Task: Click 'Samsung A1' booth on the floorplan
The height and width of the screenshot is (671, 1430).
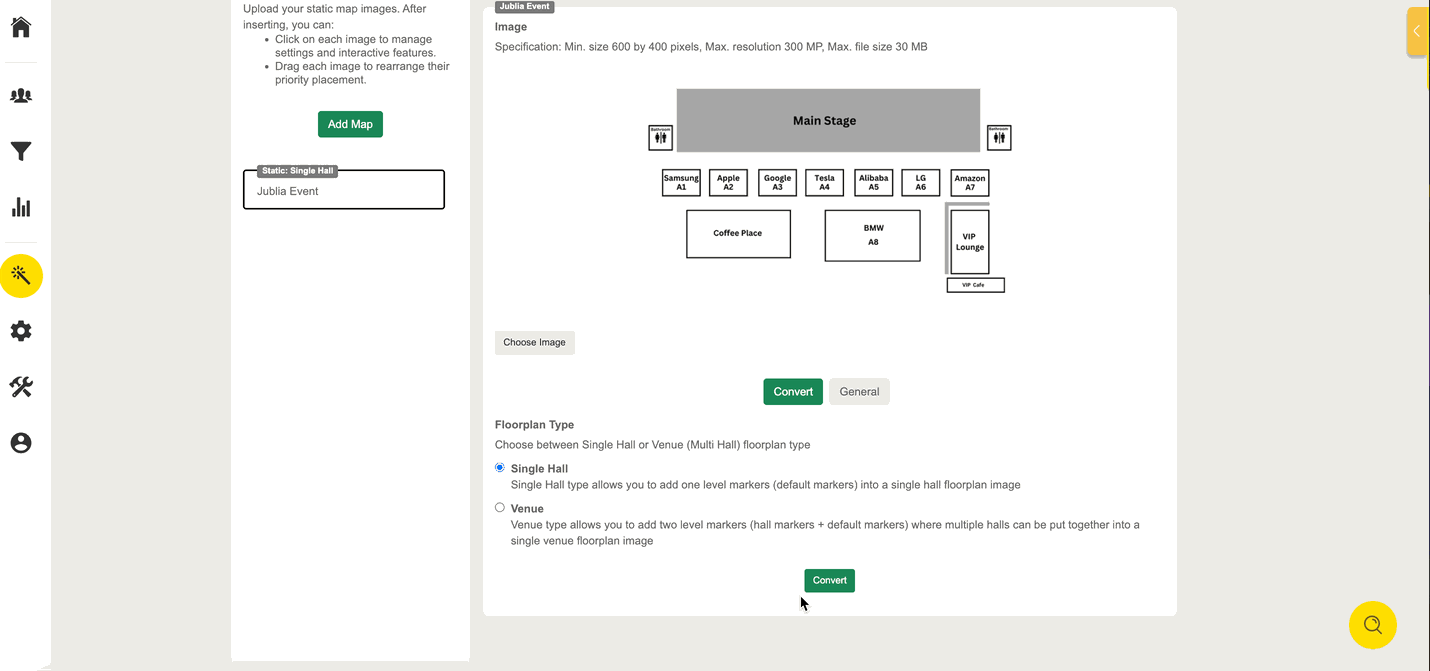Action: point(681,183)
